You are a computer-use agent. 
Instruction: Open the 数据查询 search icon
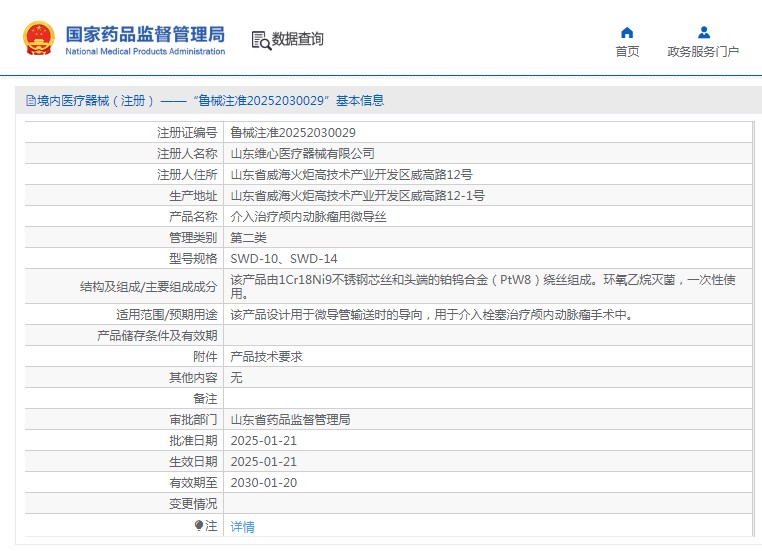point(261,40)
